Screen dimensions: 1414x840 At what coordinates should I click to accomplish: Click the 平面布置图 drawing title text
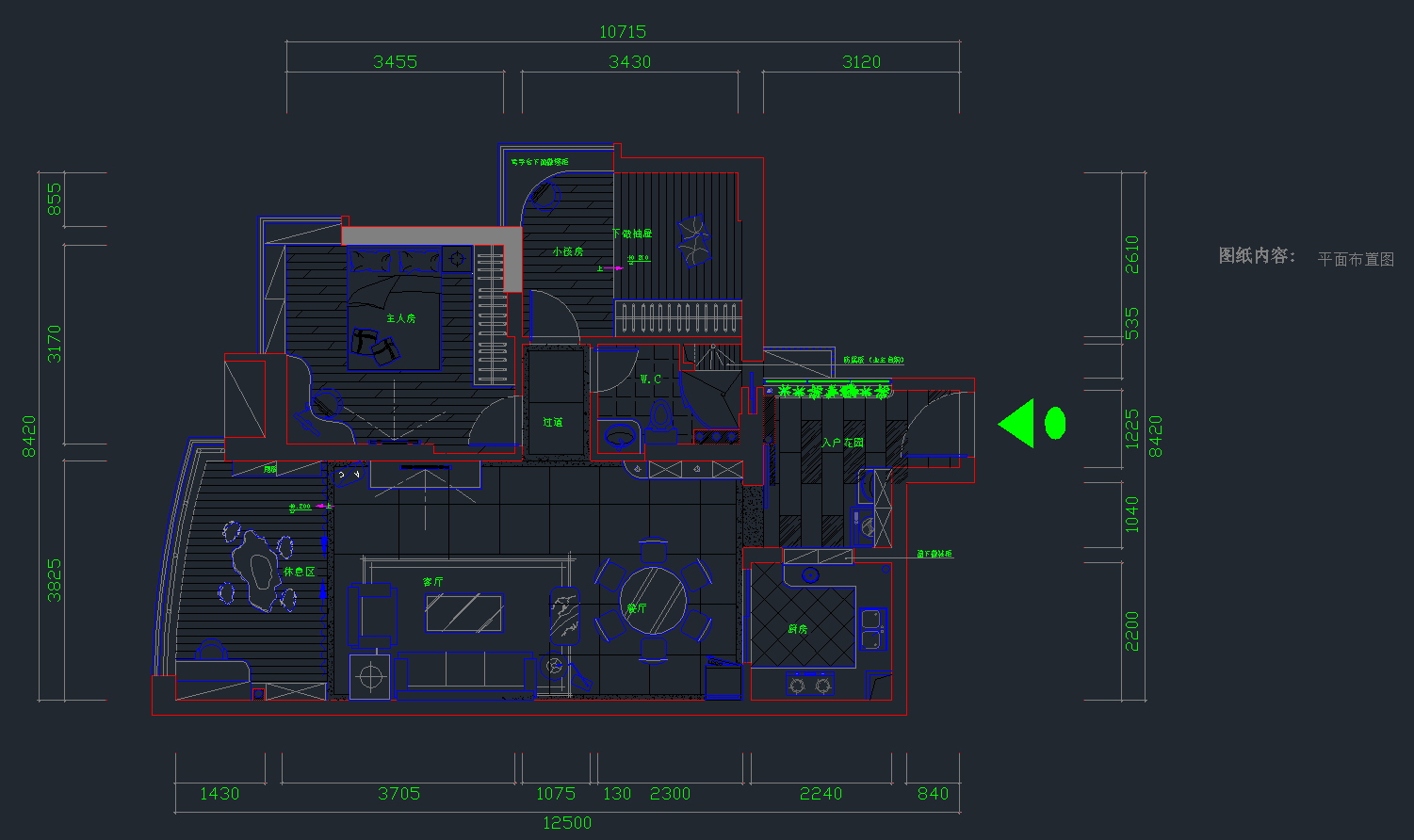pos(1356,259)
